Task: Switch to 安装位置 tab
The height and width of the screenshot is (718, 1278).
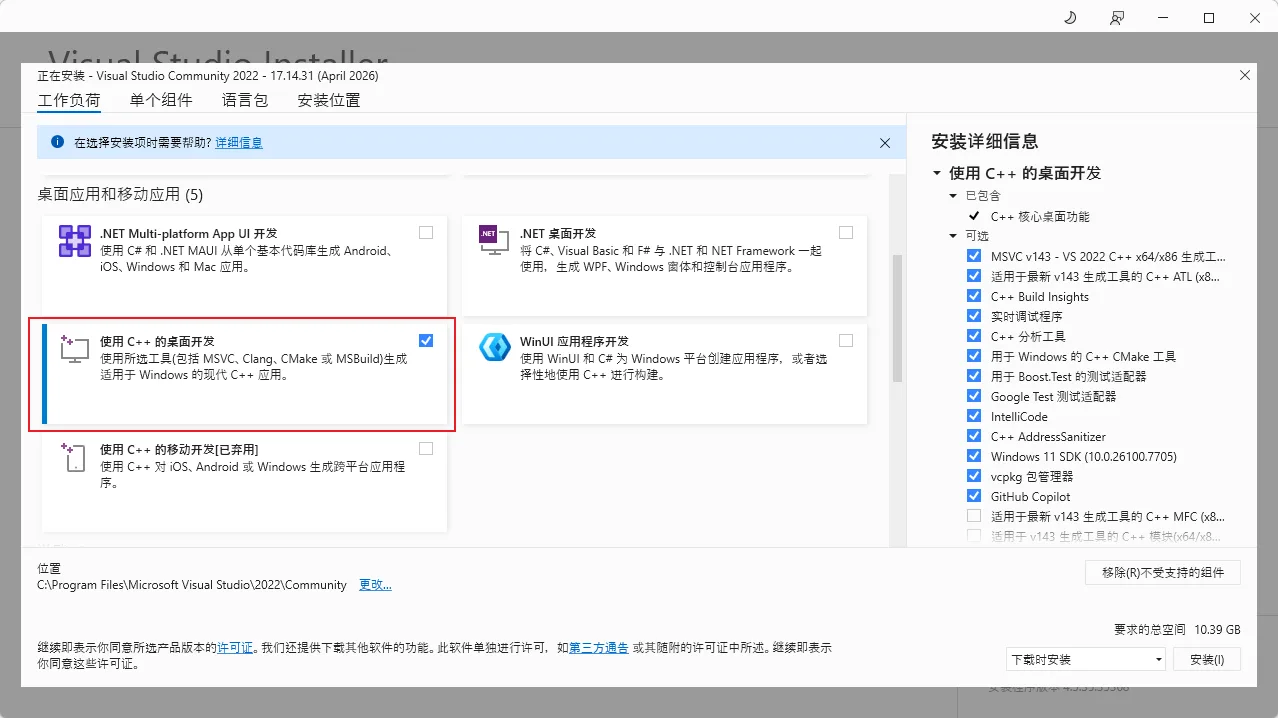Action: (329, 100)
